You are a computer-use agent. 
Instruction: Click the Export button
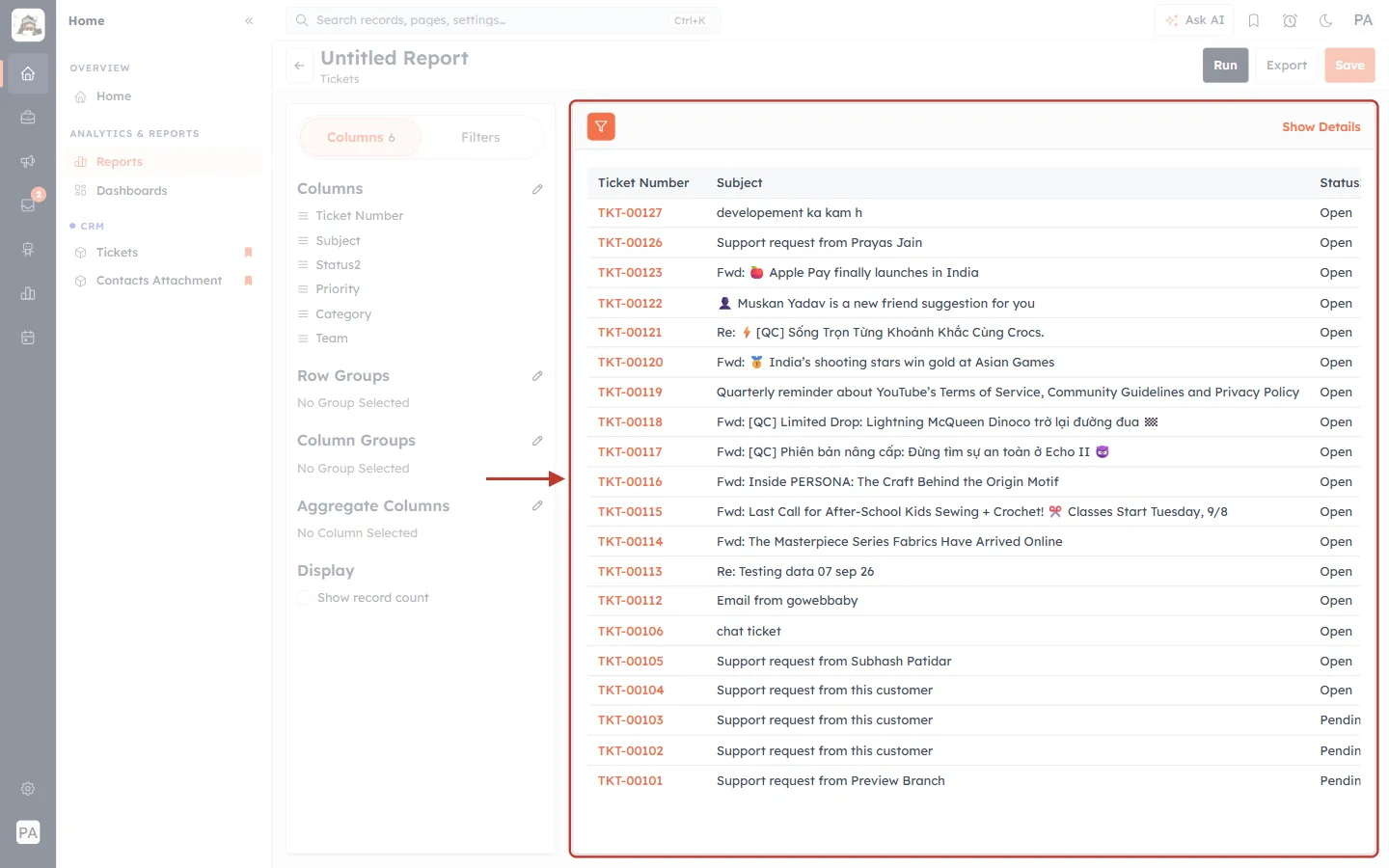pyautogui.click(x=1287, y=66)
